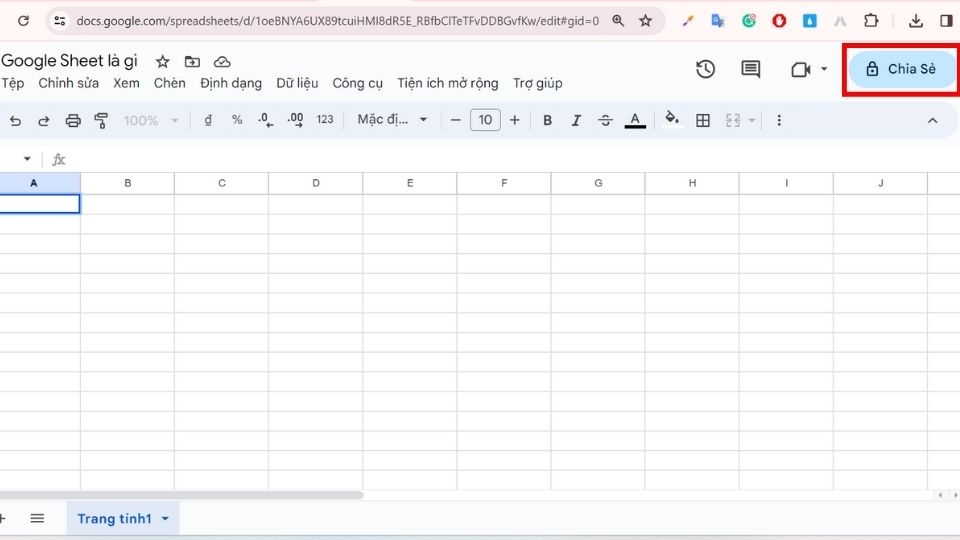Open site information icon in address bar
The image size is (960, 540).
click(x=59, y=21)
